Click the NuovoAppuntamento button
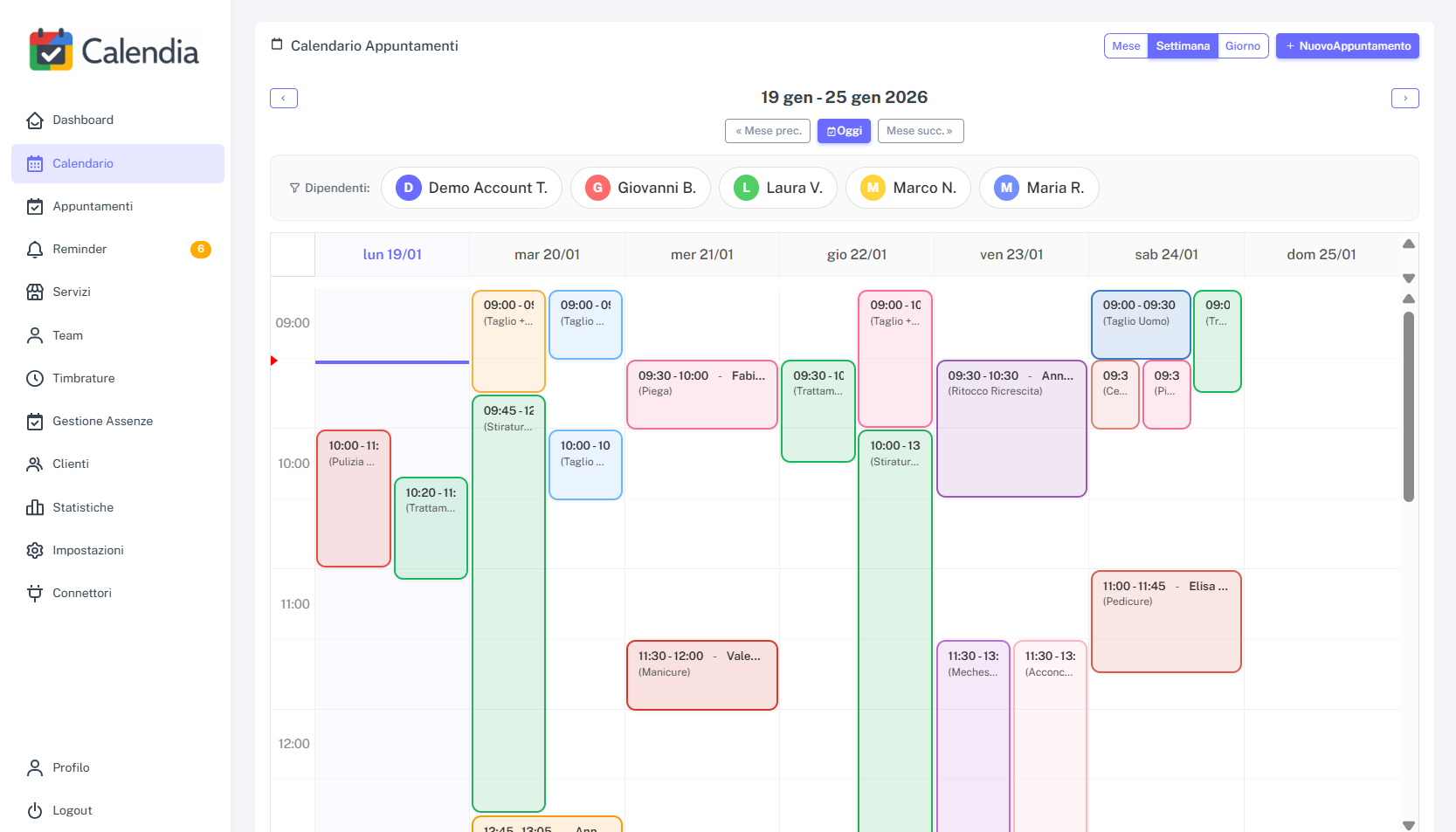1456x832 pixels. click(1347, 45)
